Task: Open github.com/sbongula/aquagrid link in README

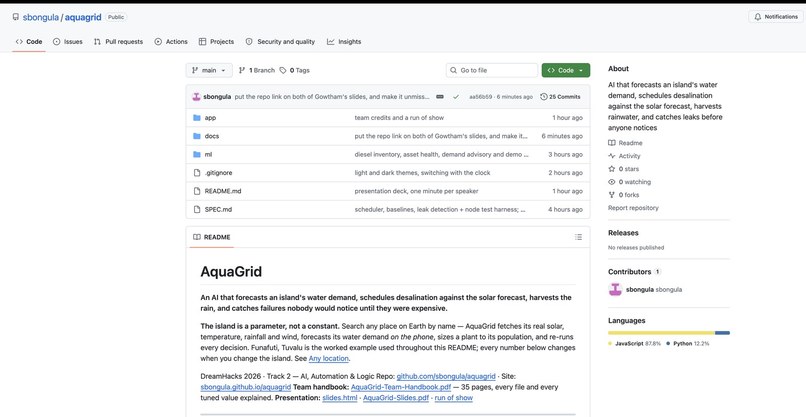Action: [446, 376]
